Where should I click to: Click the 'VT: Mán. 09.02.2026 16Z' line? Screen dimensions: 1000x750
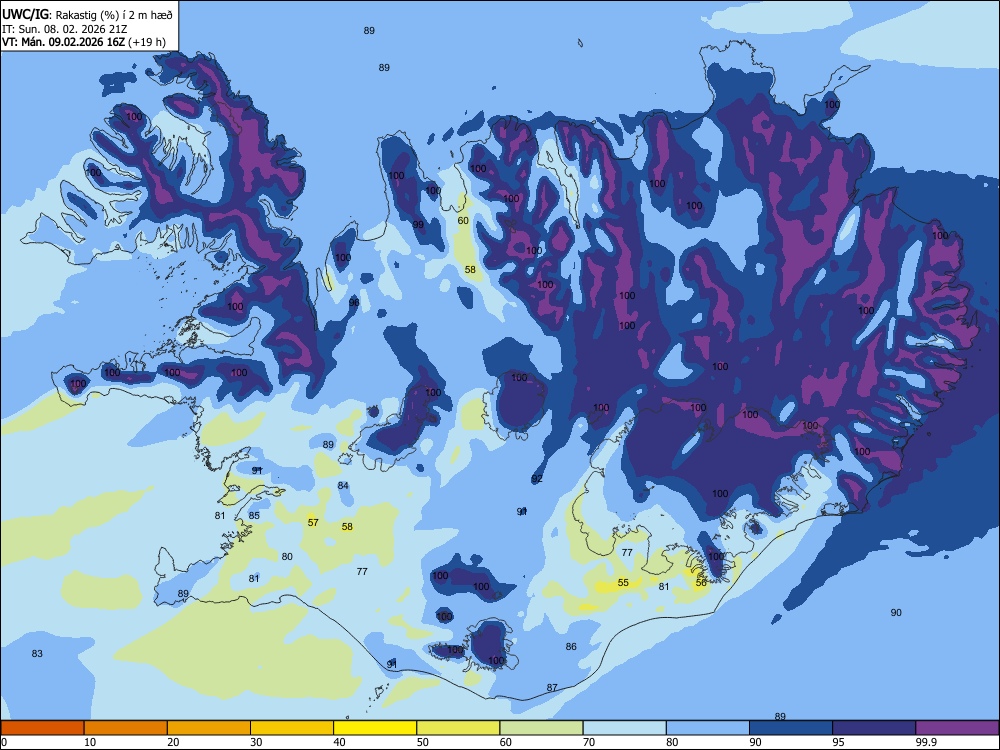(64, 42)
